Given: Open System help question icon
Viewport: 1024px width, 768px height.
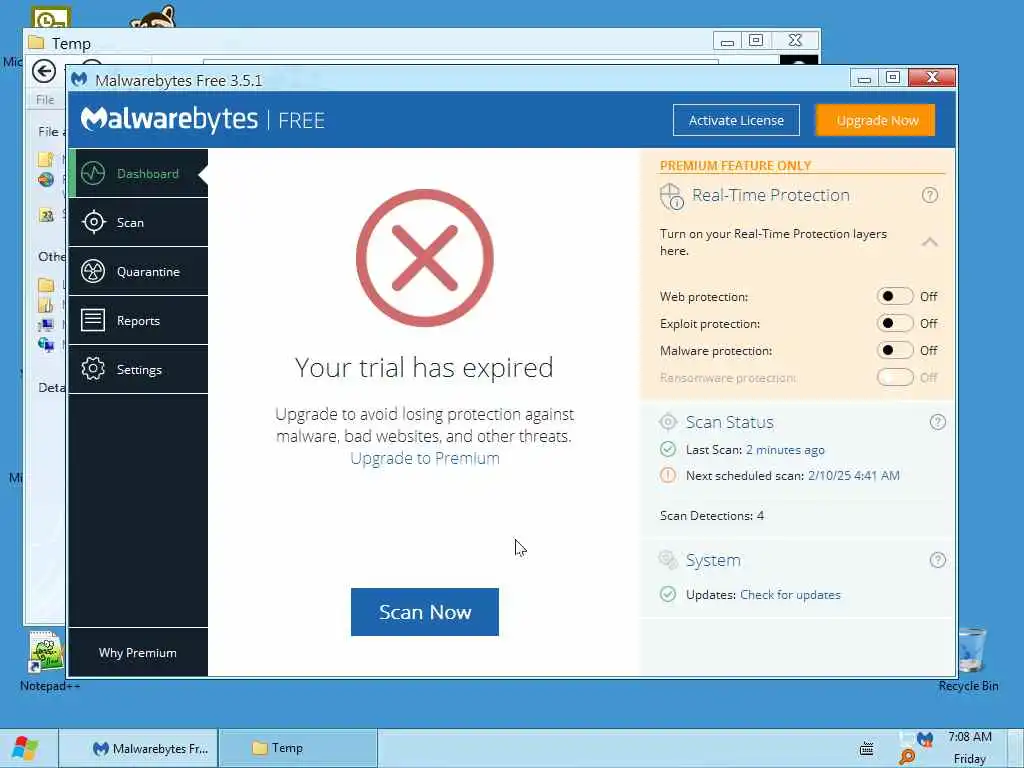Looking at the screenshot, I should pyautogui.click(x=937, y=560).
